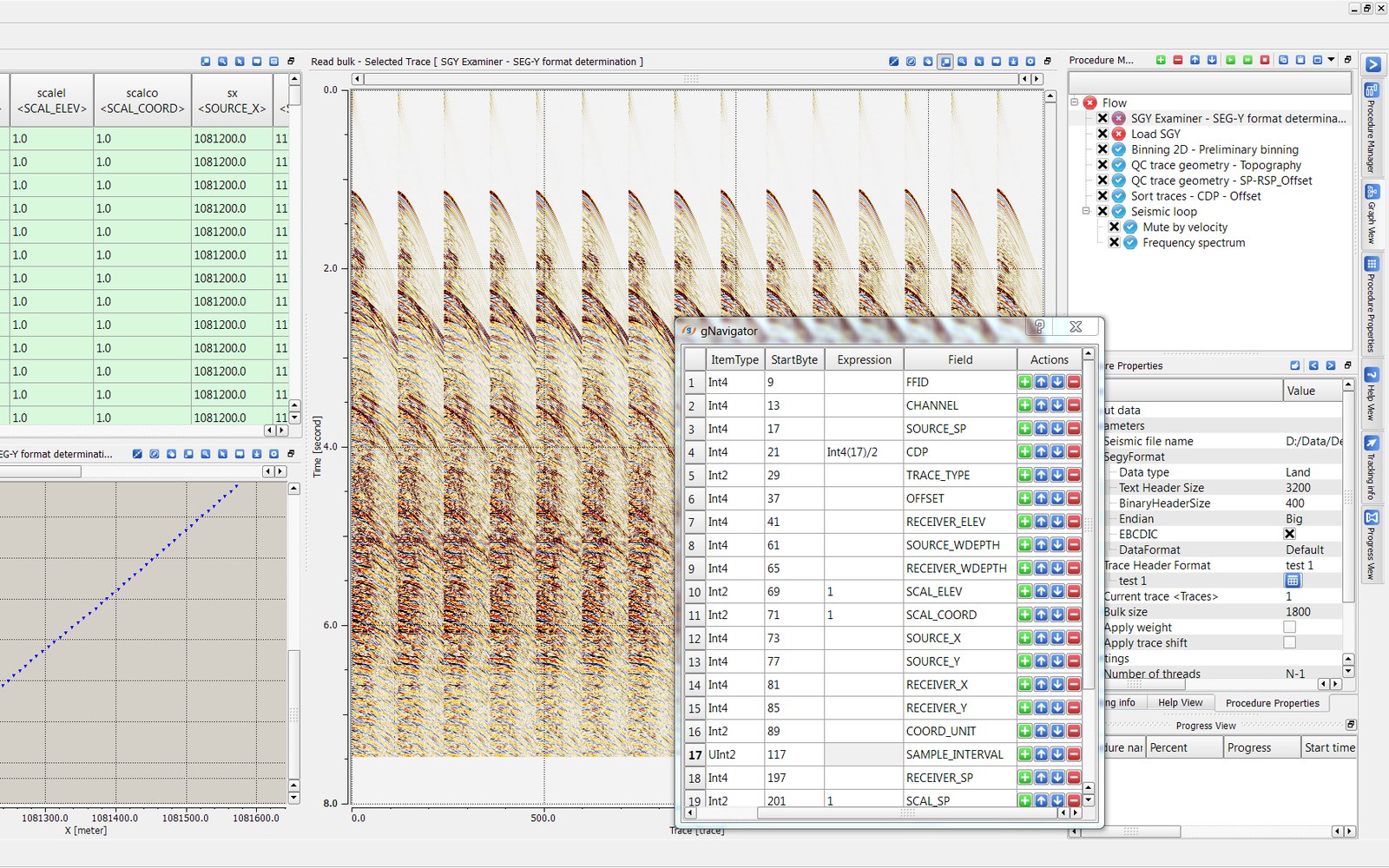Open the Number of threads N-1 dropdown

point(1313,674)
